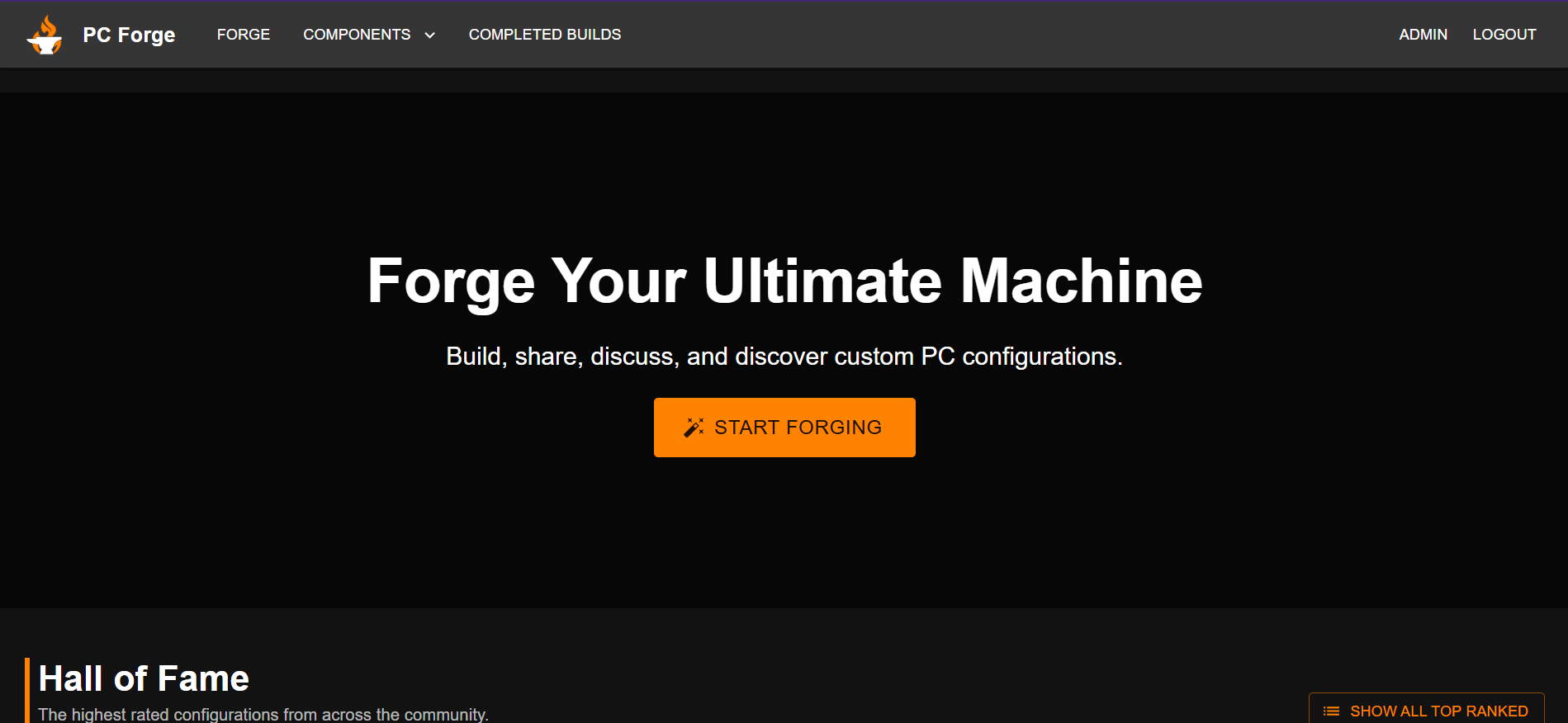Open the Components menu label

(x=356, y=35)
